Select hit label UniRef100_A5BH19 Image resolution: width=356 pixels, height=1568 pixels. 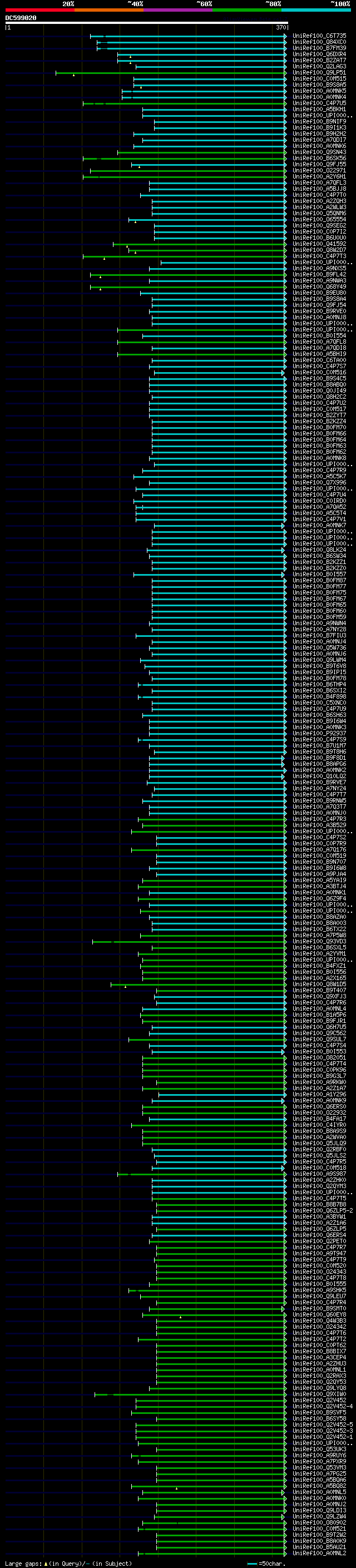[x=319, y=354]
